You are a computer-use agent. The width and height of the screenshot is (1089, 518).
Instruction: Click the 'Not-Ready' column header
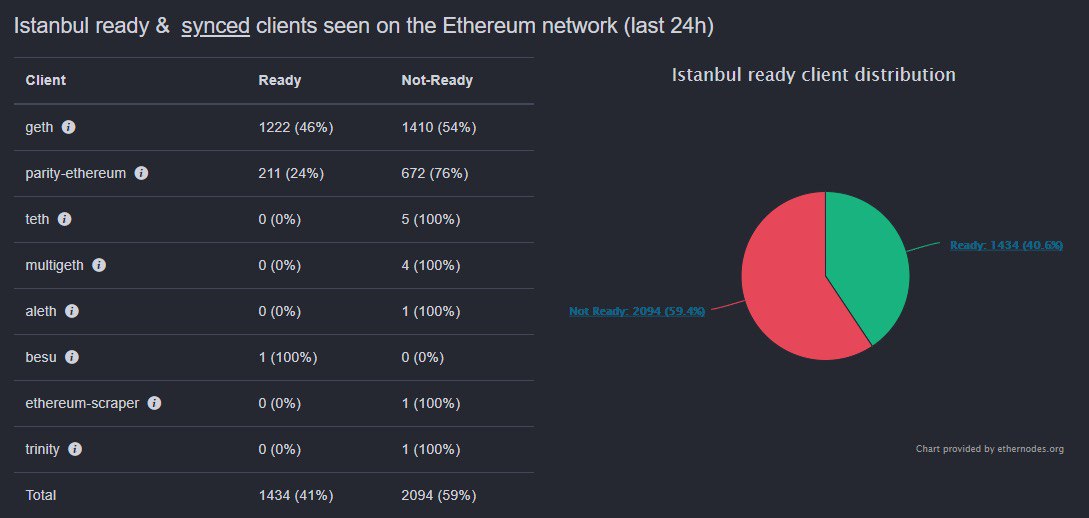tap(437, 80)
